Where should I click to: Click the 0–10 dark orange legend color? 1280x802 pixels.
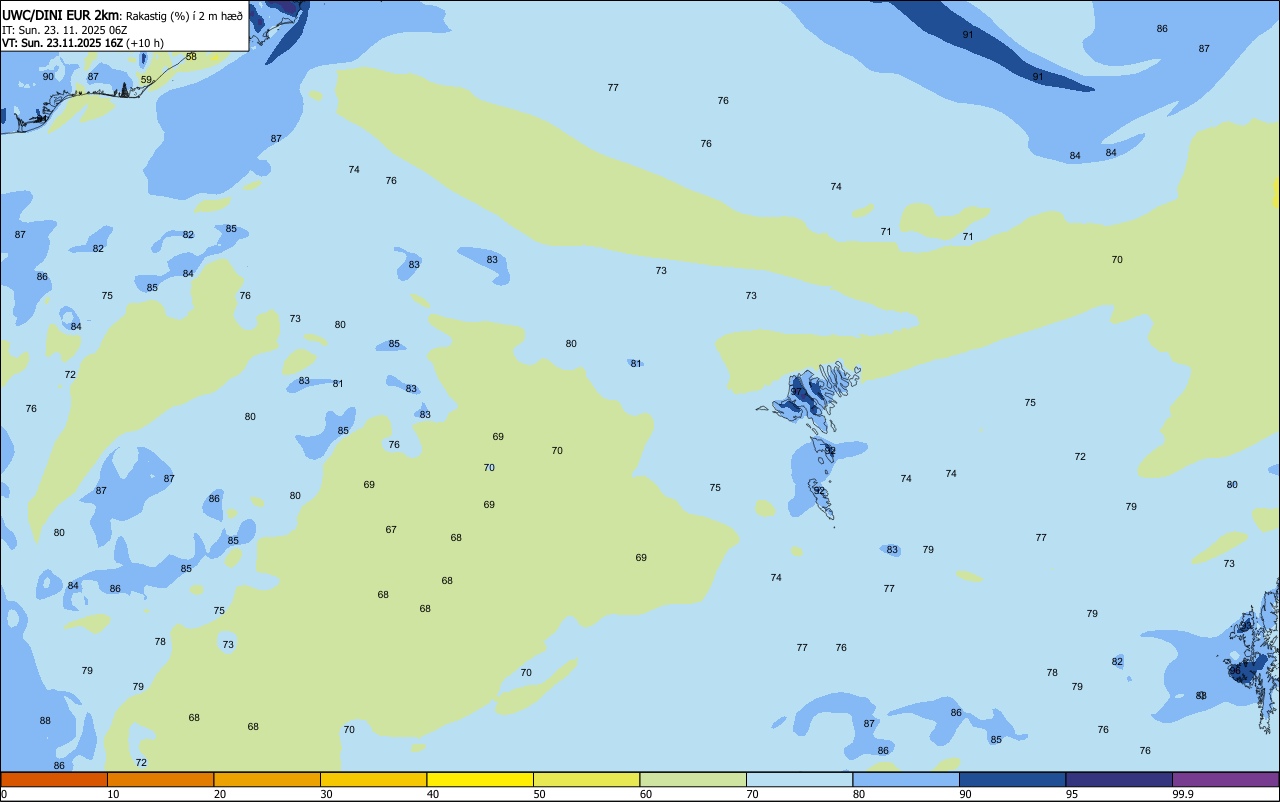pos(54,780)
